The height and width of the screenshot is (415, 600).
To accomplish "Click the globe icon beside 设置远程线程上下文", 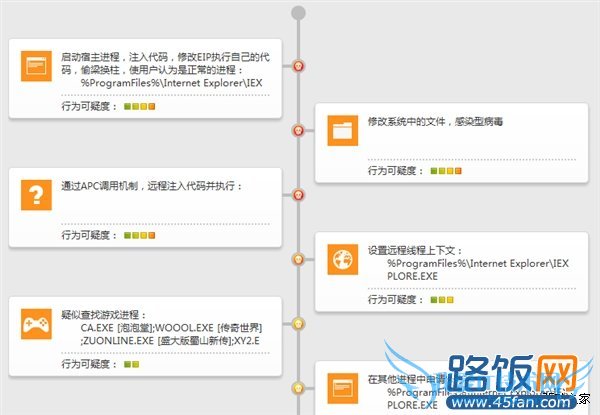I will click(x=343, y=259).
